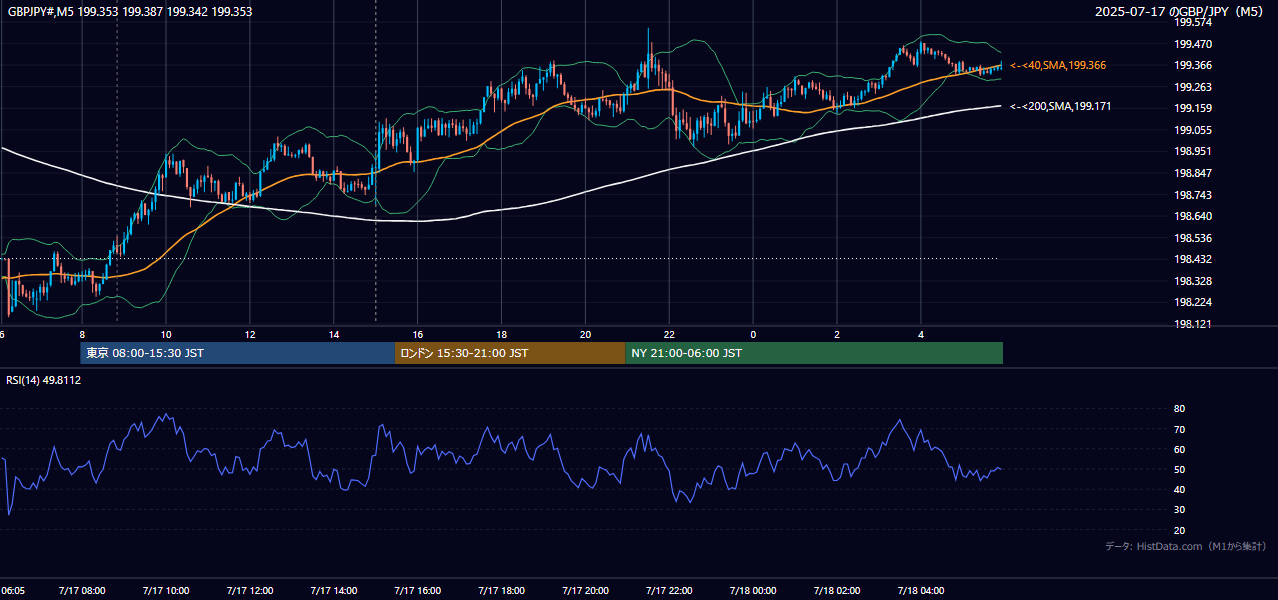This screenshot has width=1278, height=600.
Task: Click the 7/17 16:00 date axis label
Action: point(418,591)
